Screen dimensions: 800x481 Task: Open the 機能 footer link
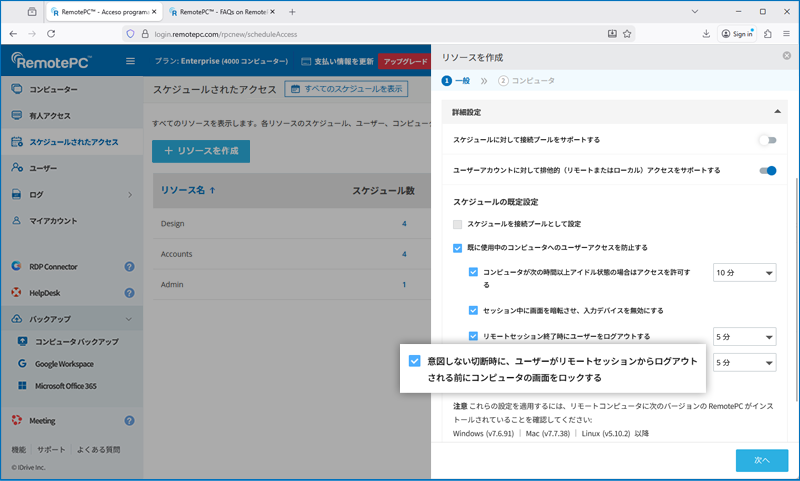tap(19, 449)
